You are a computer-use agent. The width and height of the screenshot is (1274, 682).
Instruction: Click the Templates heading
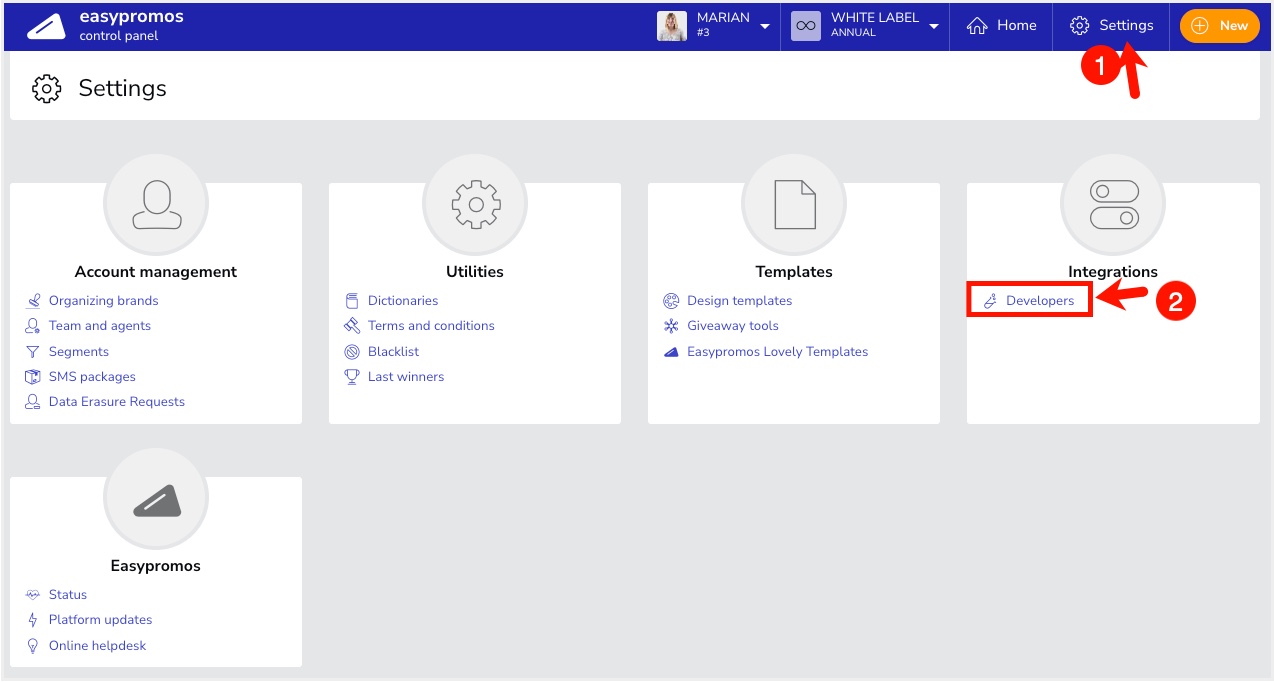(794, 272)
